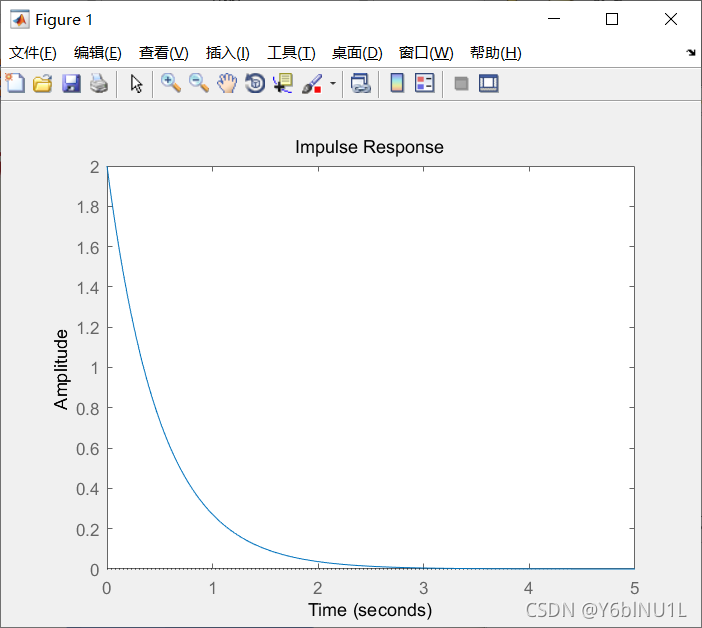
Task: Open a file with the folder icon
Action: click(x=43, y=83)
